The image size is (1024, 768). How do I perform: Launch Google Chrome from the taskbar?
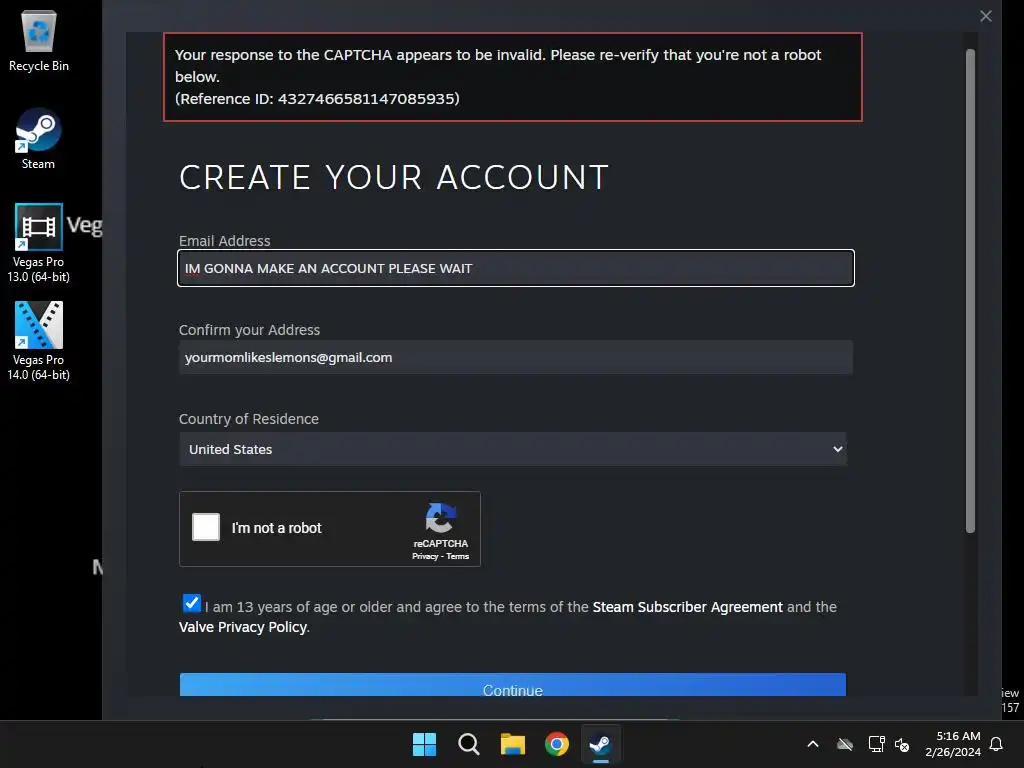point(557,744)
